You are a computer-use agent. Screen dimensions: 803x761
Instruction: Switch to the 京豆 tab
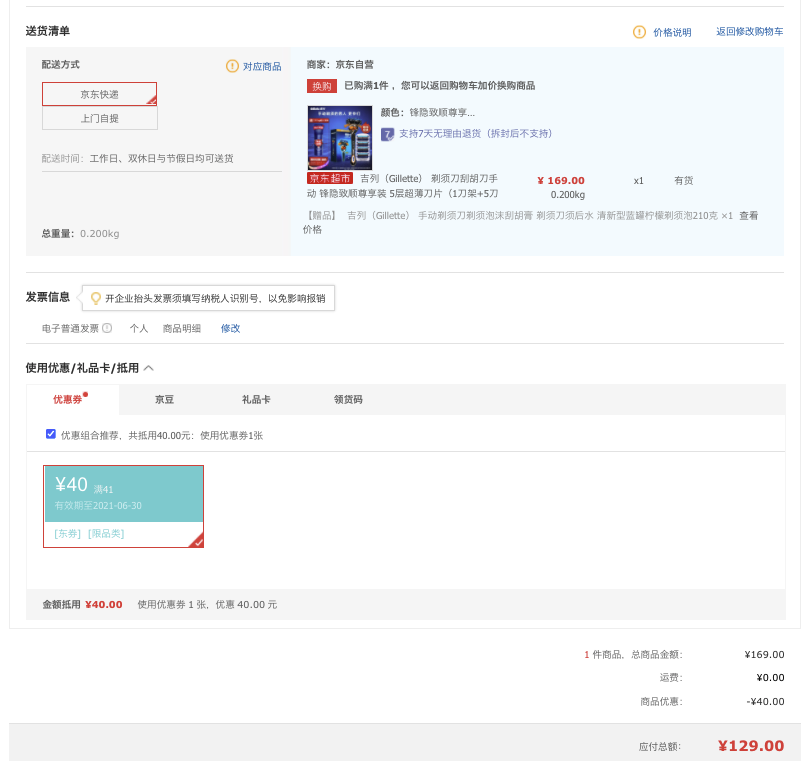pyautogui.click(x=164, y=399)
